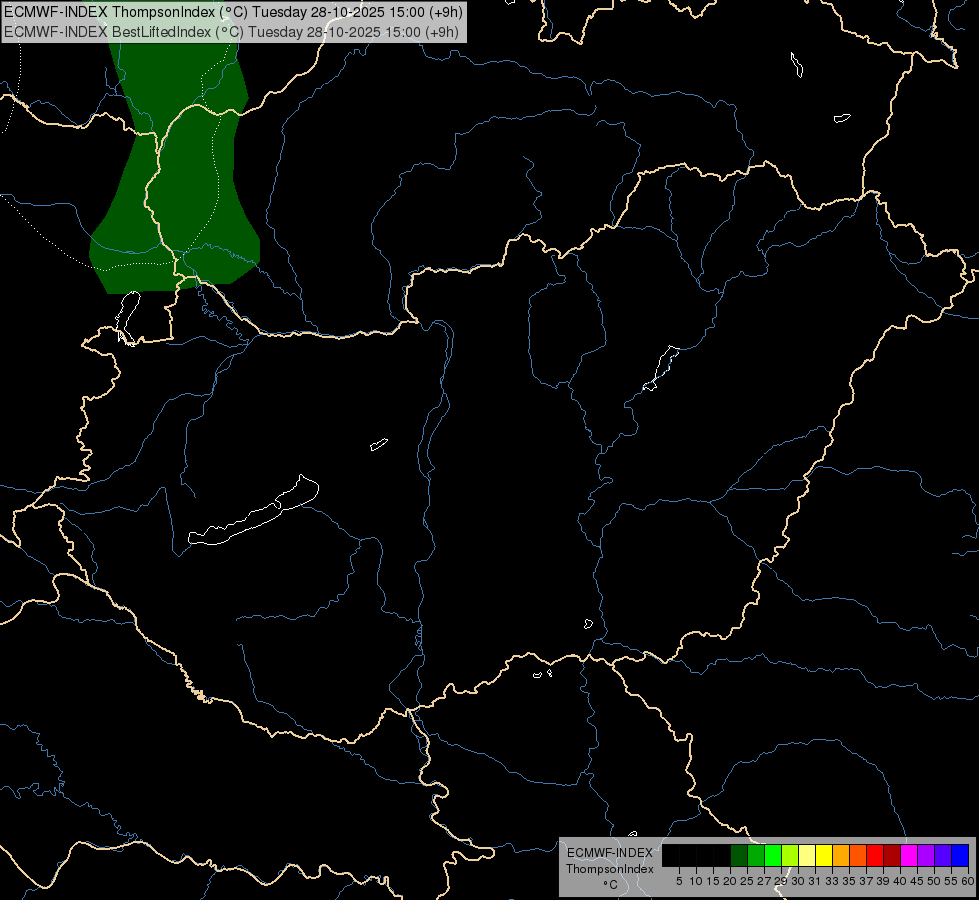The image size is (979, 900).
Task: Click the dark orange 35-37 legend swatch
Action: [858, 856]
